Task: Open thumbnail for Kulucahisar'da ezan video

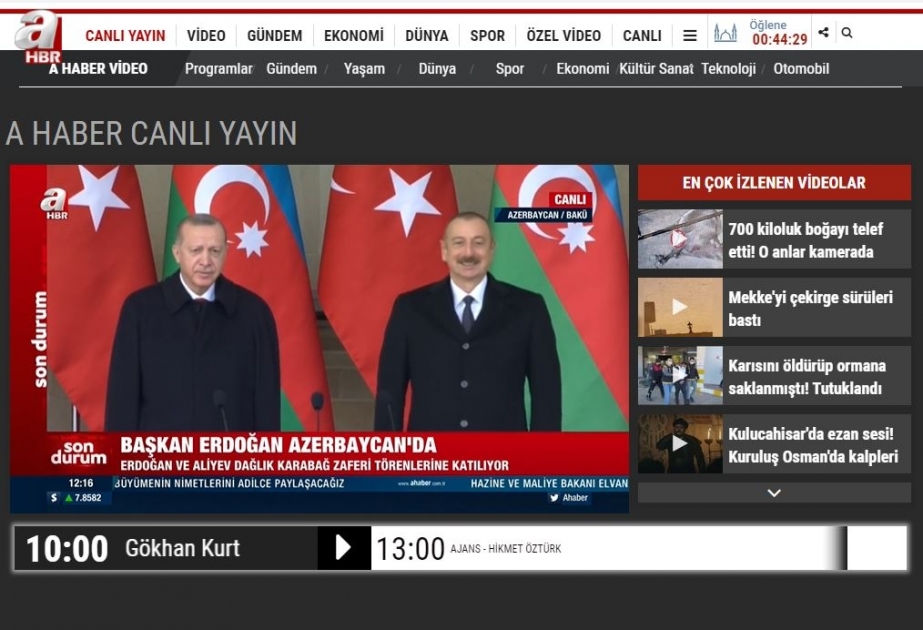Action: [x=680, y=443]
